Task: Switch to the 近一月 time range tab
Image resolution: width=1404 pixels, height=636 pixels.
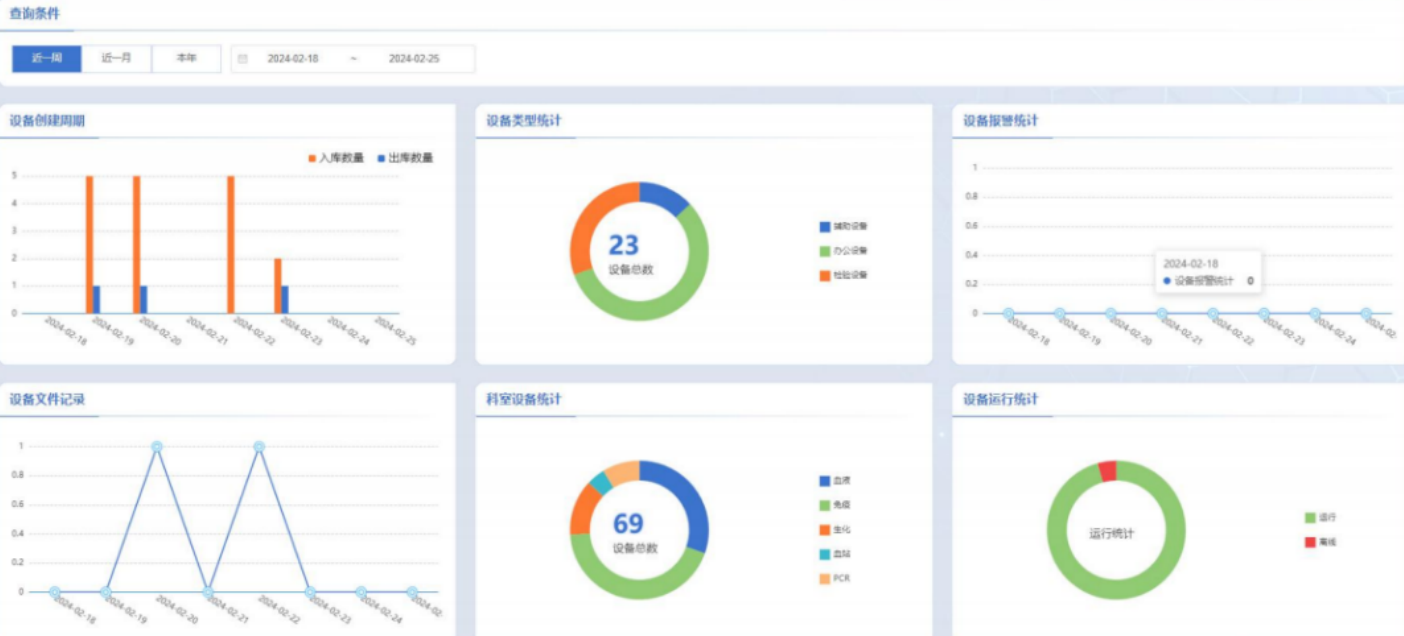Action: (116, 59)
